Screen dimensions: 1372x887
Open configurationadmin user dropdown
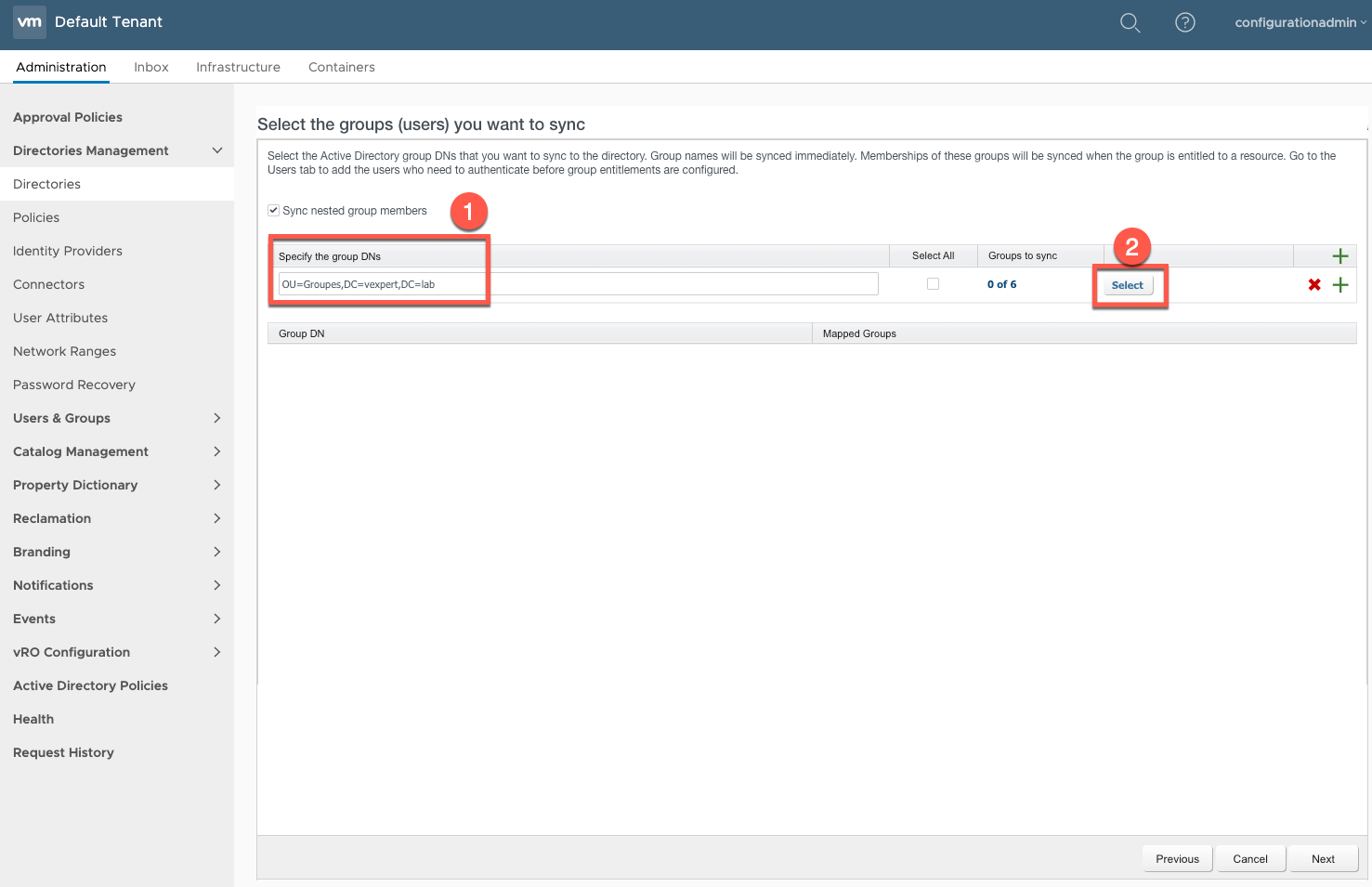pos(1300,22)
